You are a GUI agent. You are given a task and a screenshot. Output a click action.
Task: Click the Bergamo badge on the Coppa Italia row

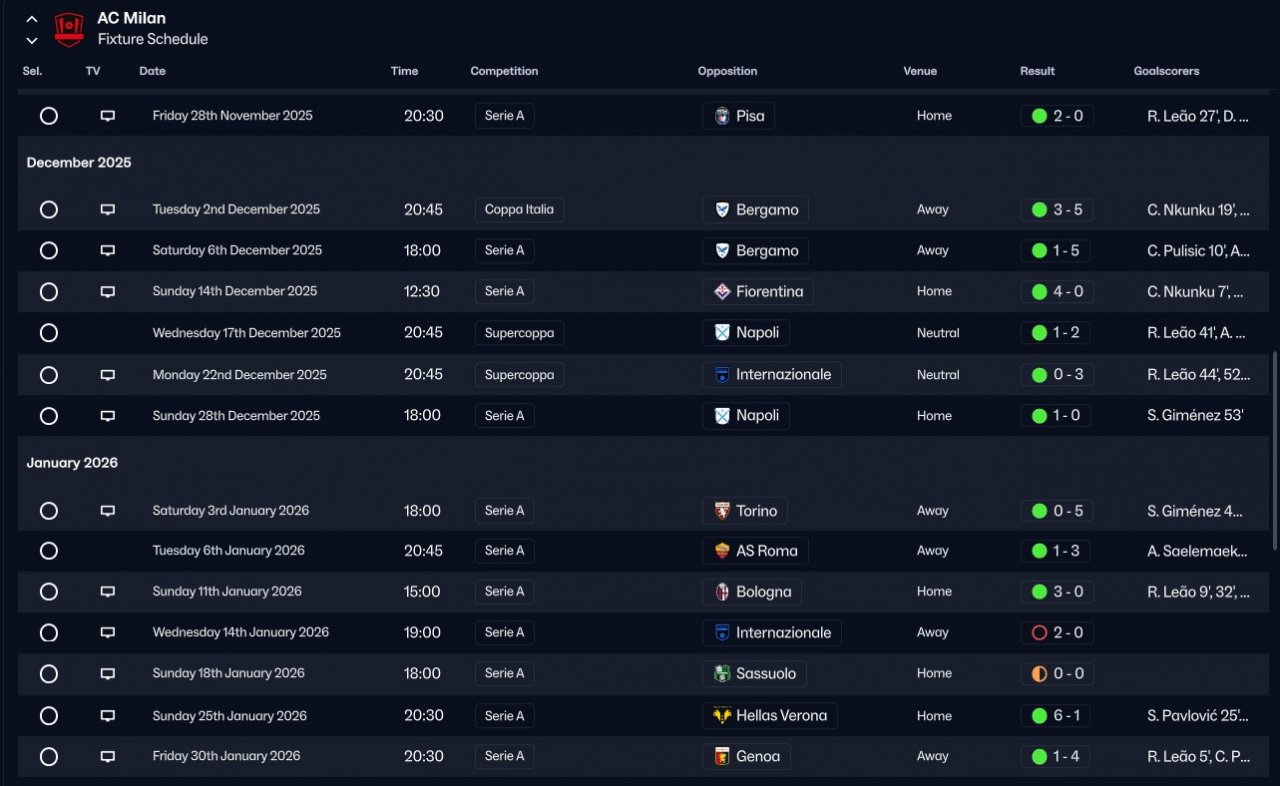point(722,210)
